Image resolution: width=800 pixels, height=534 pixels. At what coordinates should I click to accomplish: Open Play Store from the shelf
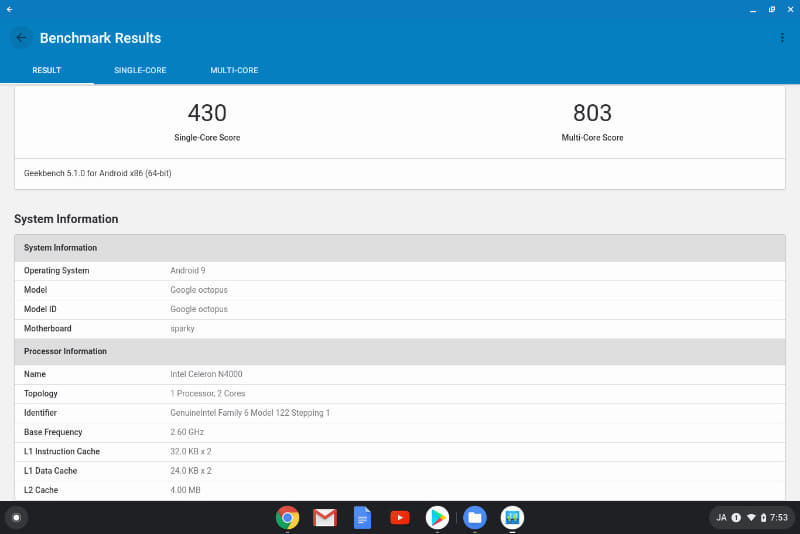pos(437,518)
